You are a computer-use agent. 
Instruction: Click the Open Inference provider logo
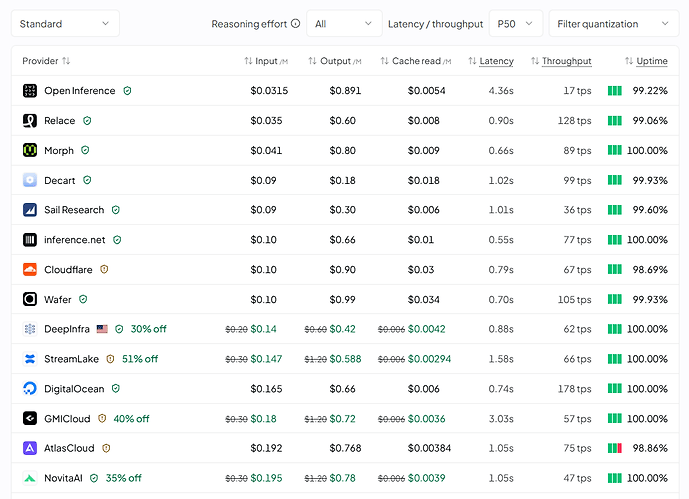point(30,91)
